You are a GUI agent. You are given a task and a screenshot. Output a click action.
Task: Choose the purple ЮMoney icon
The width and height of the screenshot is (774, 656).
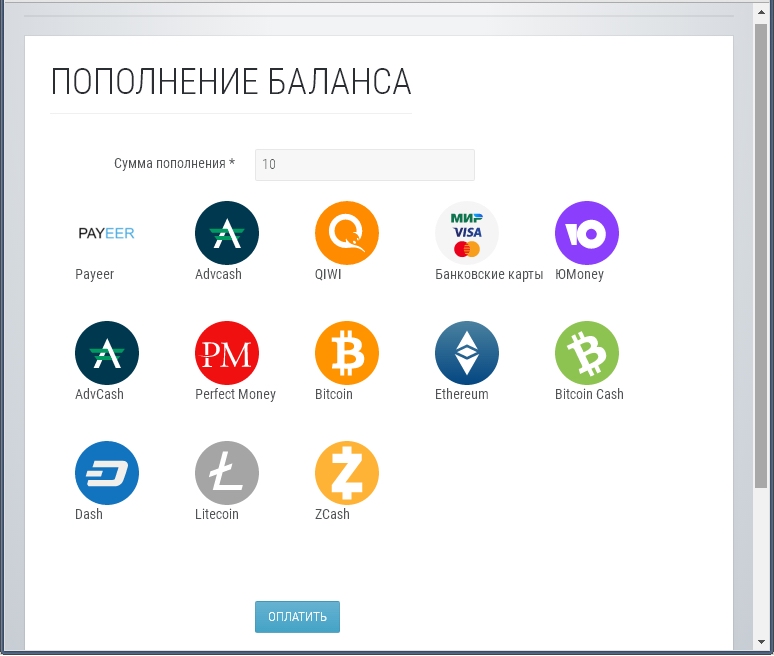586,233
